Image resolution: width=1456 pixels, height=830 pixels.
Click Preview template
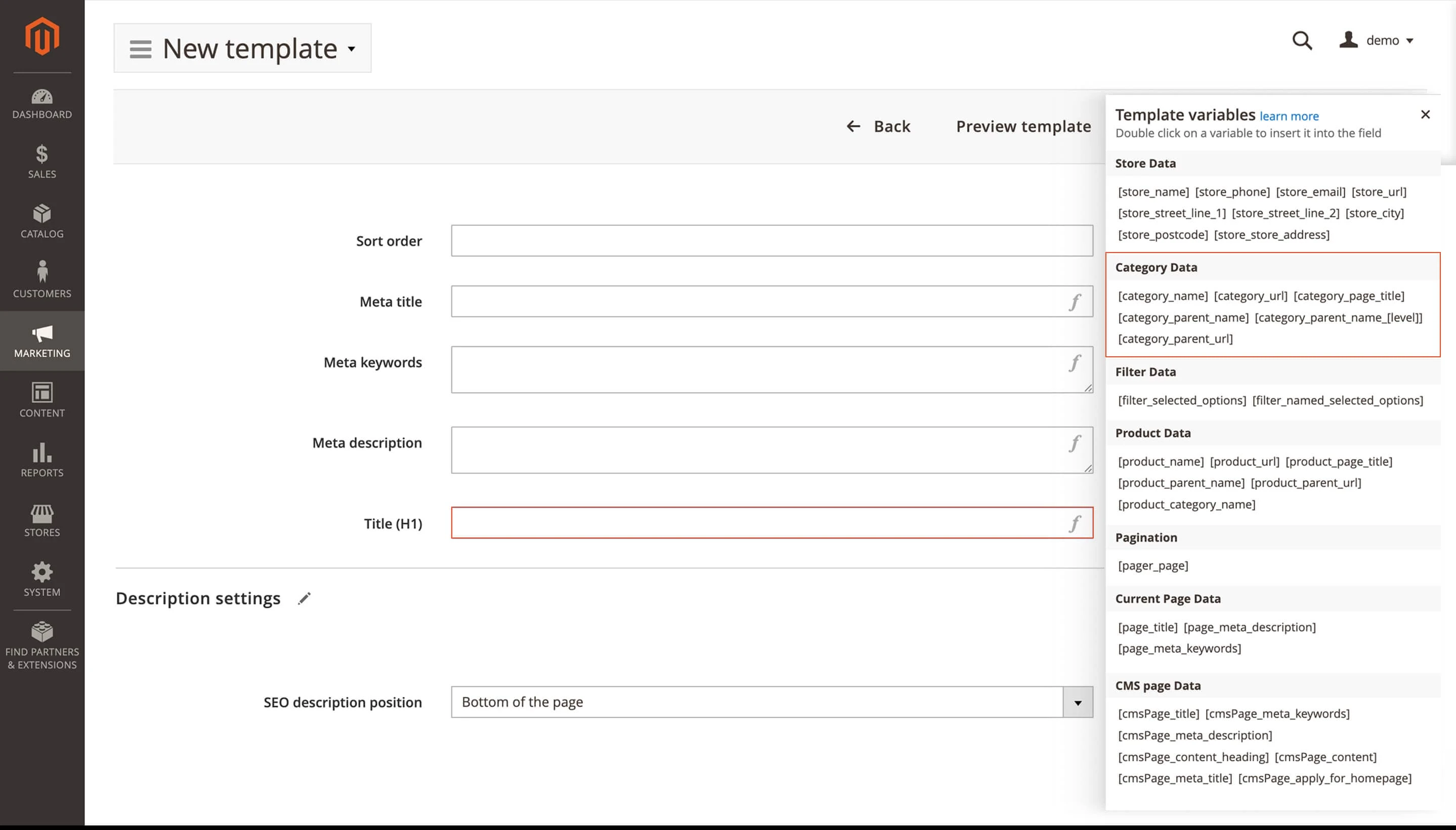point(1023,126)
